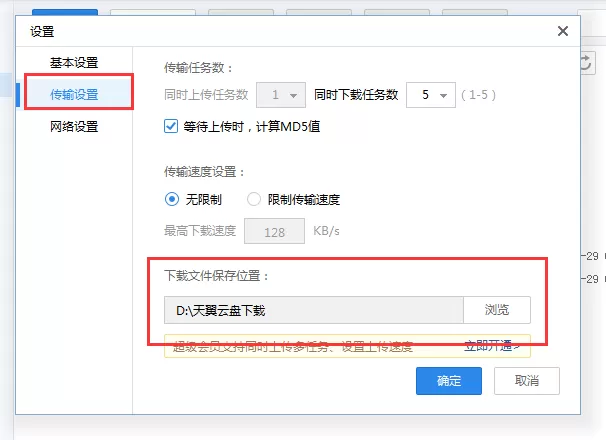Select the 限制传输速度 radio button
This screenshot has width=606, height=440.
(x=254, y=199)
